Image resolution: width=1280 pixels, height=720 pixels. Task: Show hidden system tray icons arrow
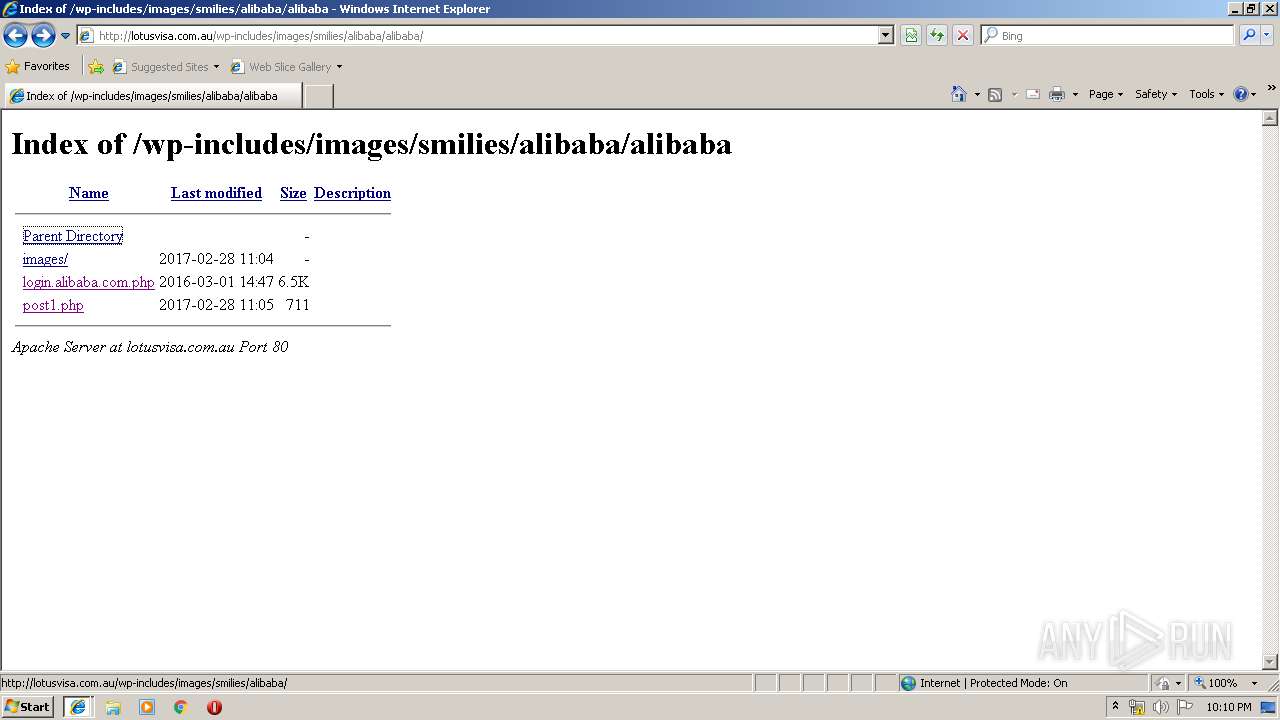point(1115,707)
